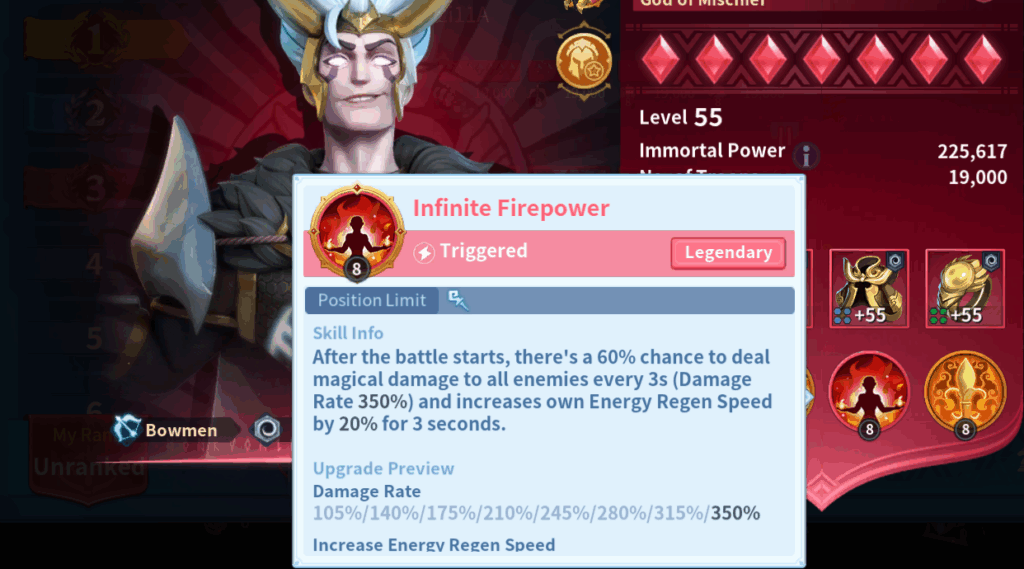Click the Bowmen troop type icon
Viewport: 1024px width, 569px height.
point(125,430)
